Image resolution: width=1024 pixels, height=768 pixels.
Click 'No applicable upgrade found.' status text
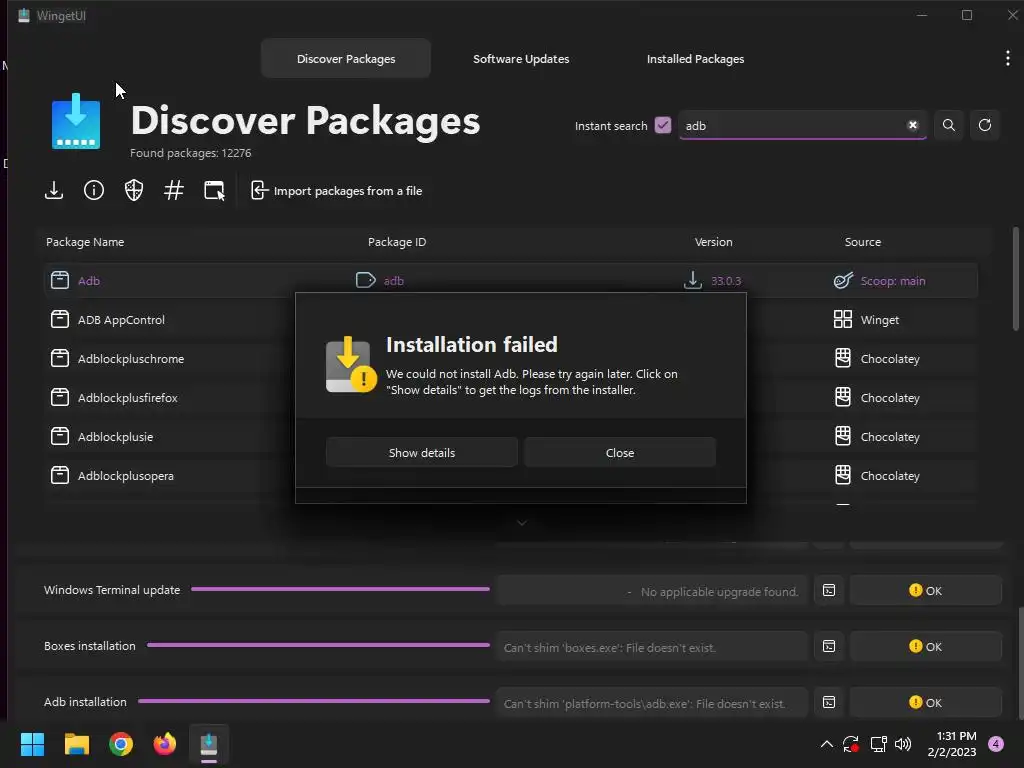(x=719, y=592)
